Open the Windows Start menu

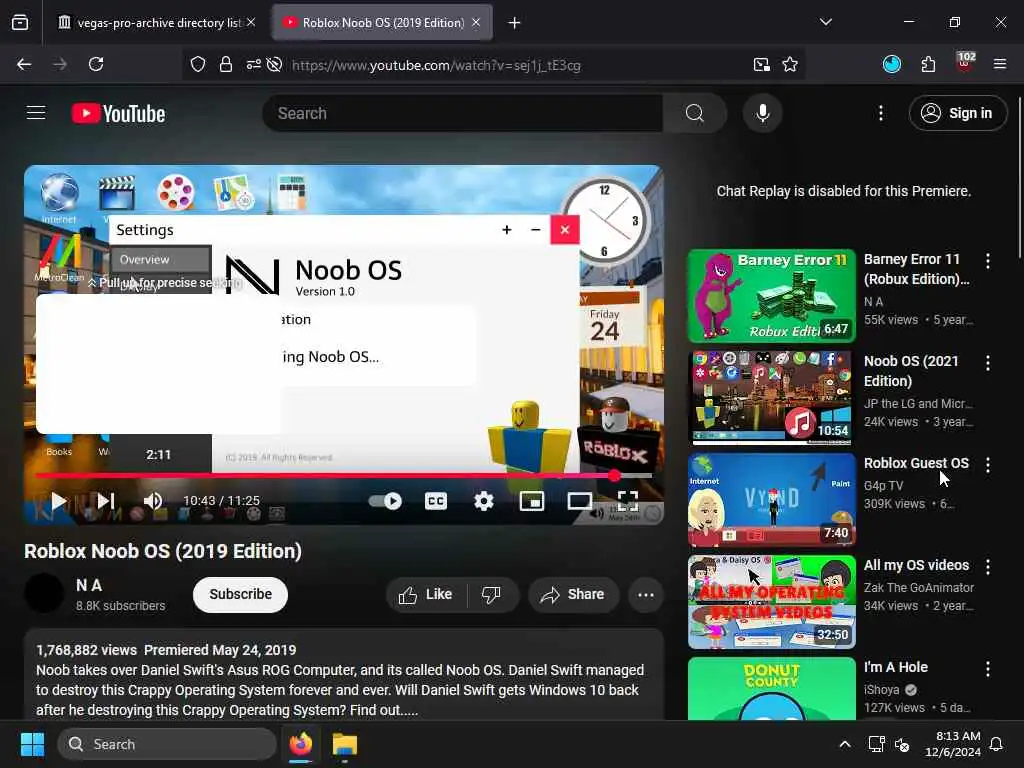tap(32, 744)
